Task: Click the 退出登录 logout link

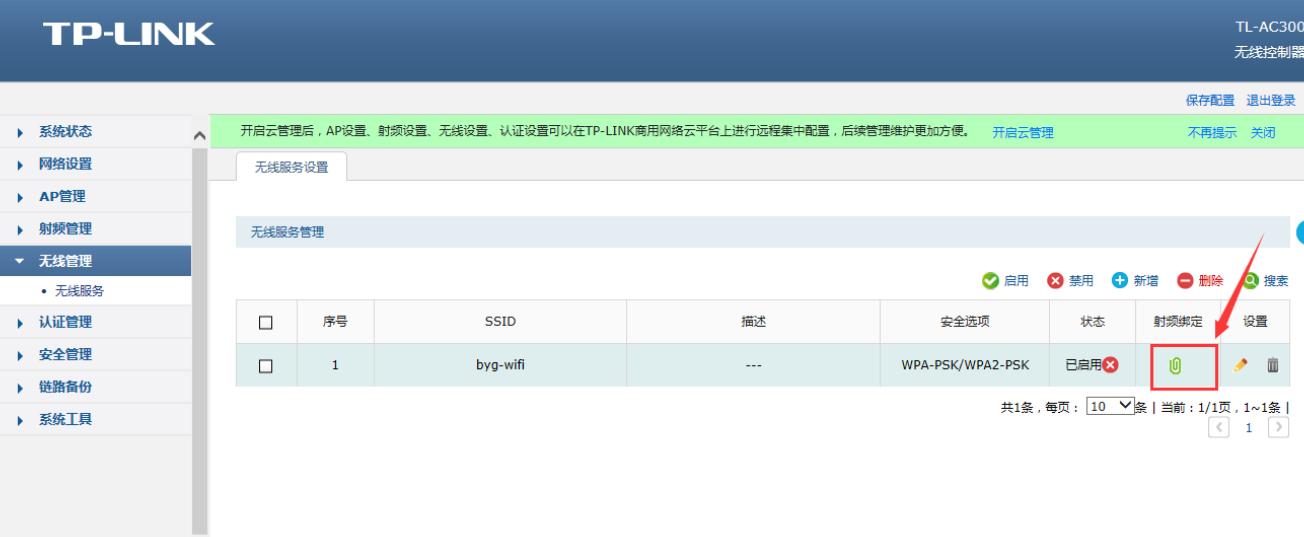Action: tap(1271, 100)
